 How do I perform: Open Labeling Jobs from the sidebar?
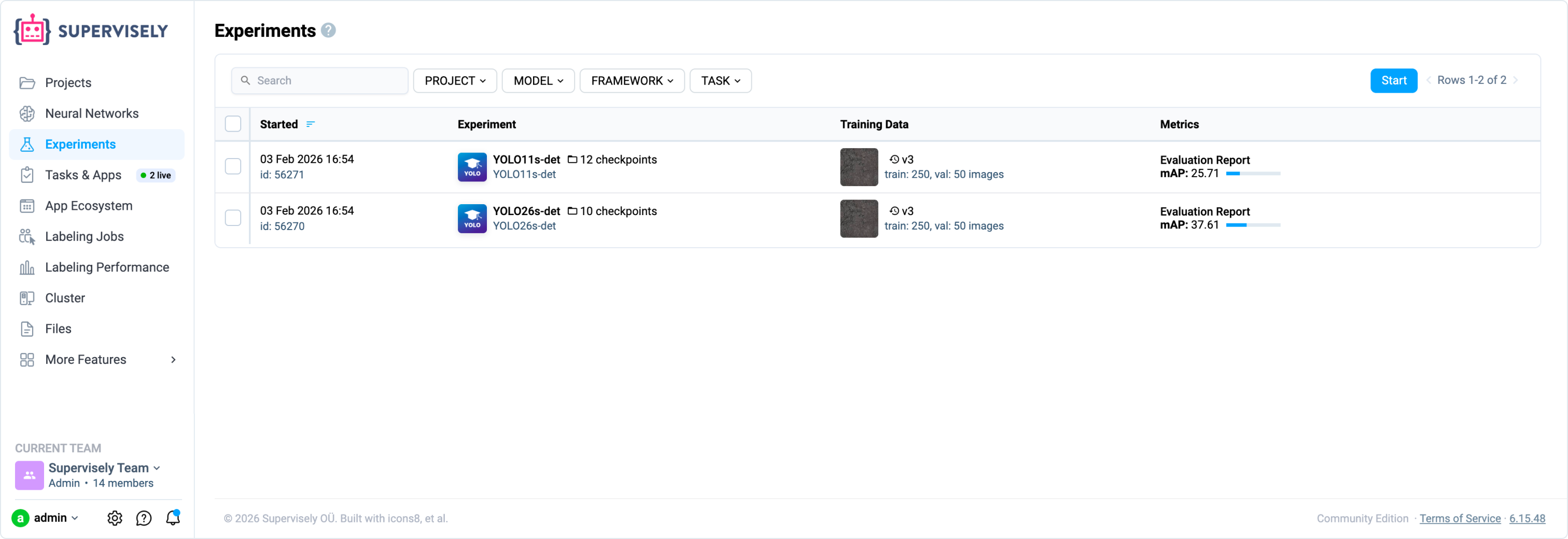[84, 237]
